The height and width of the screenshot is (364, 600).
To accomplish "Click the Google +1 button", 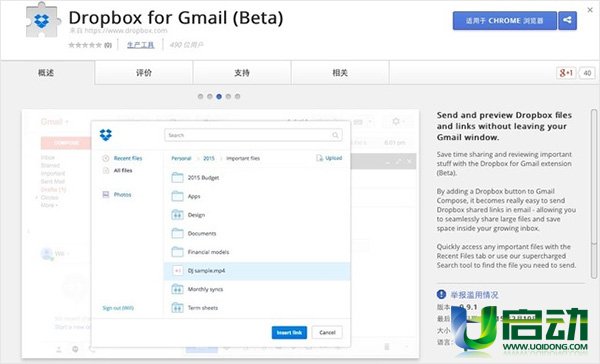I will pos(566,73).
